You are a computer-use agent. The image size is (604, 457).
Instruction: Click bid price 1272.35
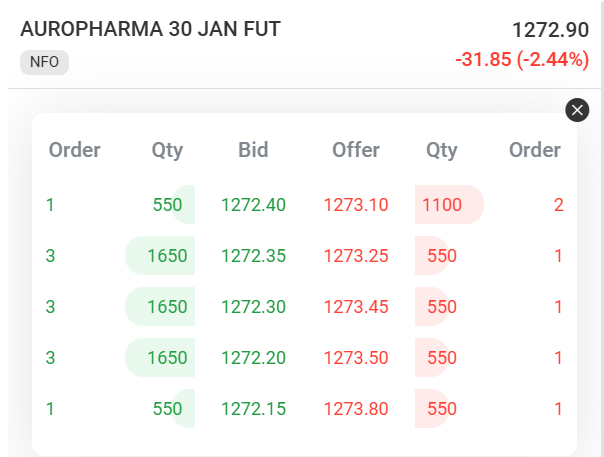253,256
